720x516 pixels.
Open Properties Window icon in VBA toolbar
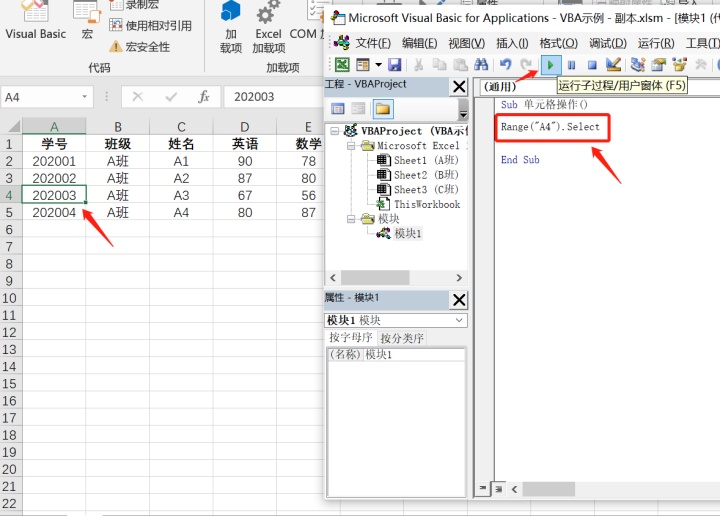(658, 65)
